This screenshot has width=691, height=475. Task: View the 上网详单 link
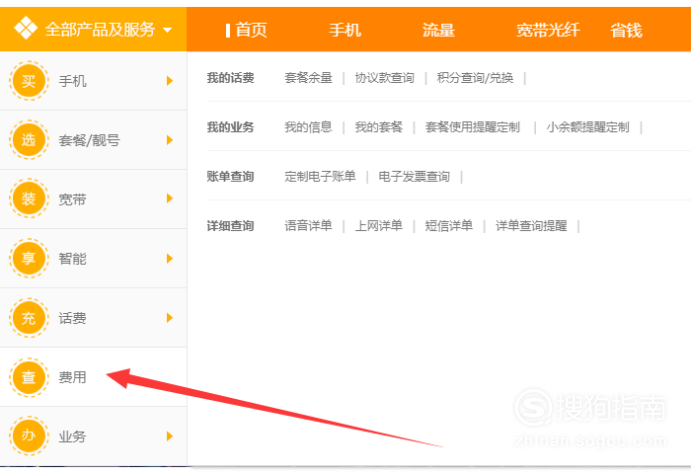[x=379, y=226]
